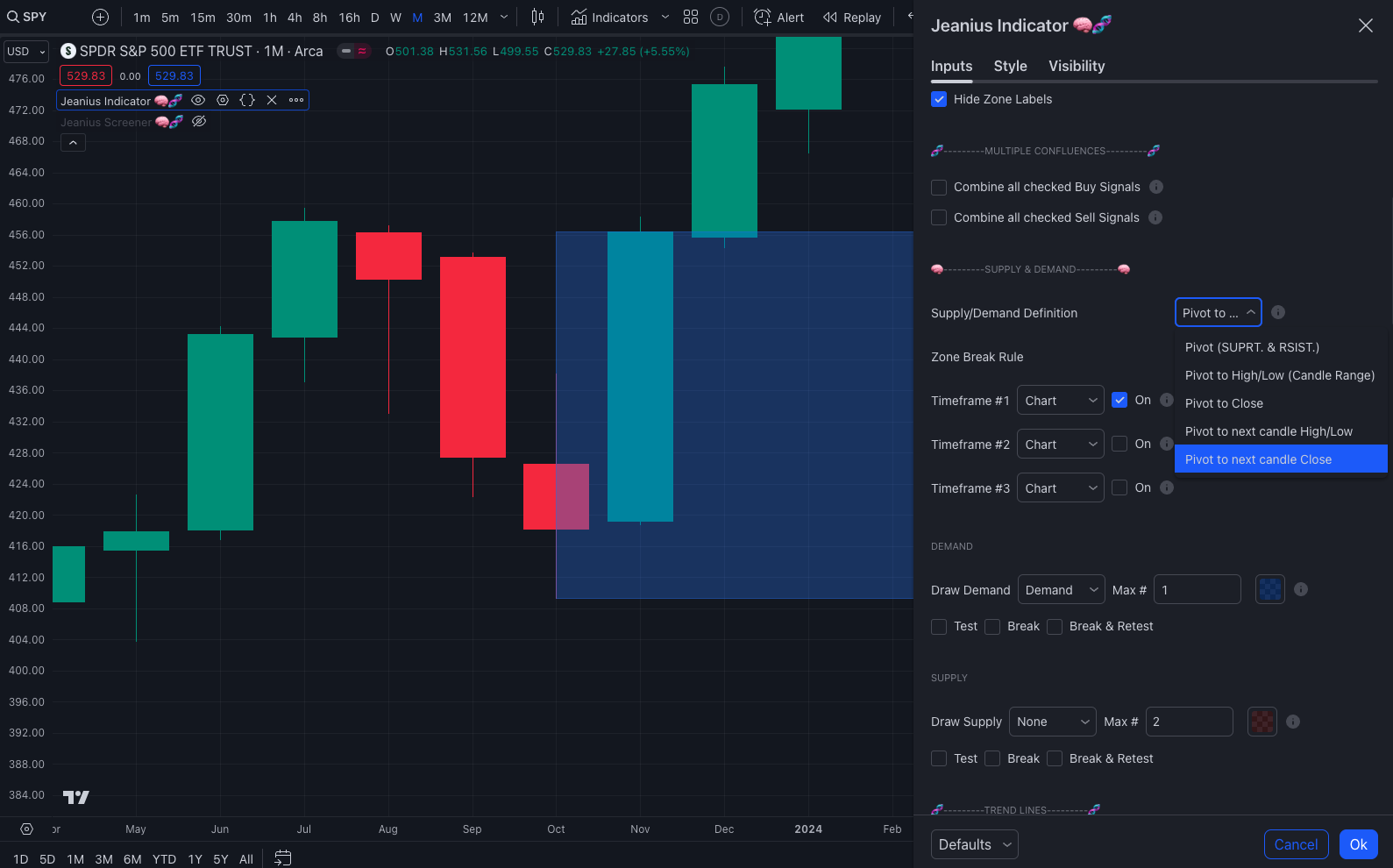The width and height of the screenshot is (1393, 868).
Task: Select Pivot to next candle High/Low
Action: (1281, 431)
